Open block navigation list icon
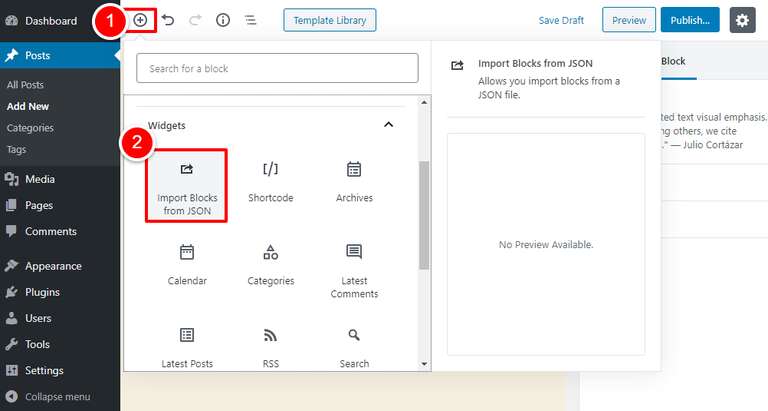 [x=250, y=20]
